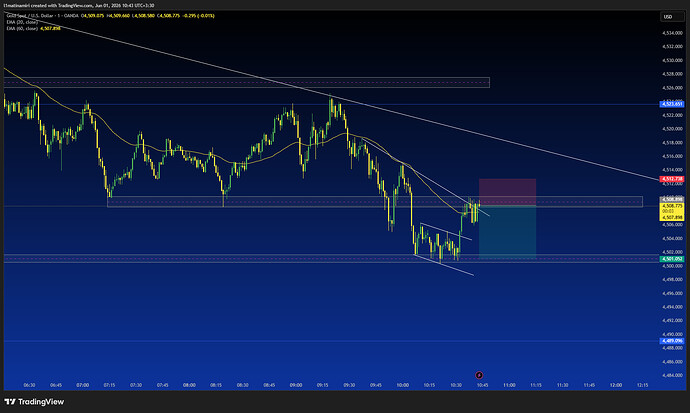Click the teal profit zone of the short position
690x413 pixels.
click(x=507, y=232)
